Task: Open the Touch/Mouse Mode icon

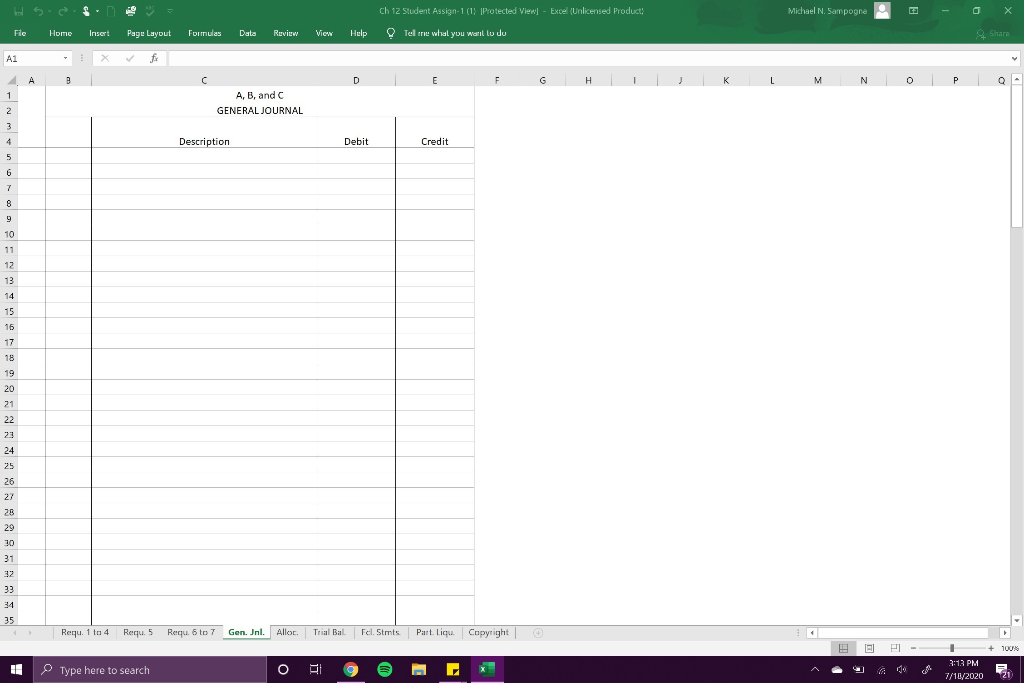Action: (86, 10)
